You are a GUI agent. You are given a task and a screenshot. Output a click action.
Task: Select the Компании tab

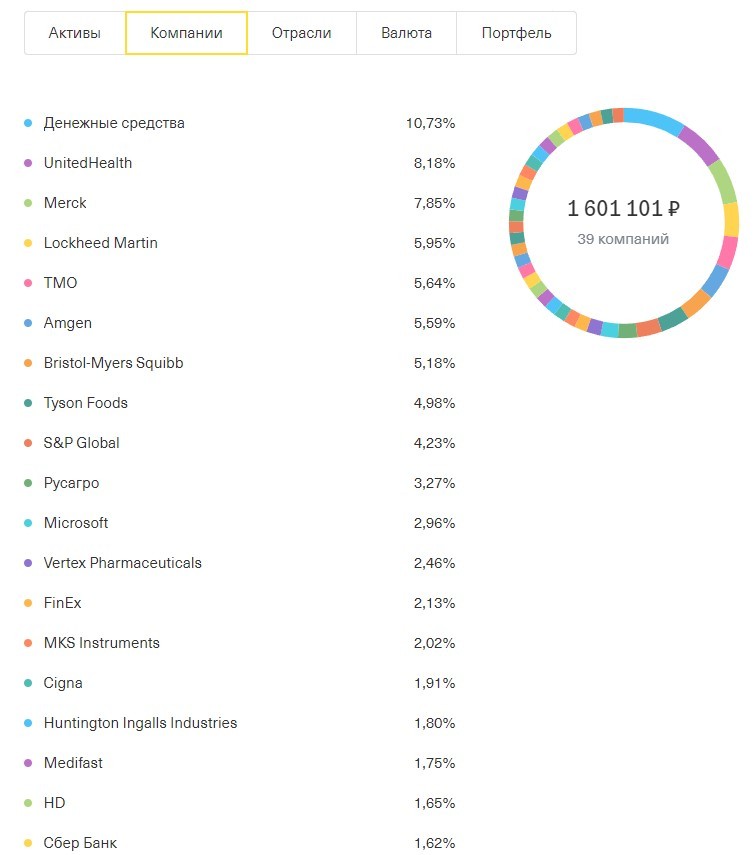[x=186, y=33]
